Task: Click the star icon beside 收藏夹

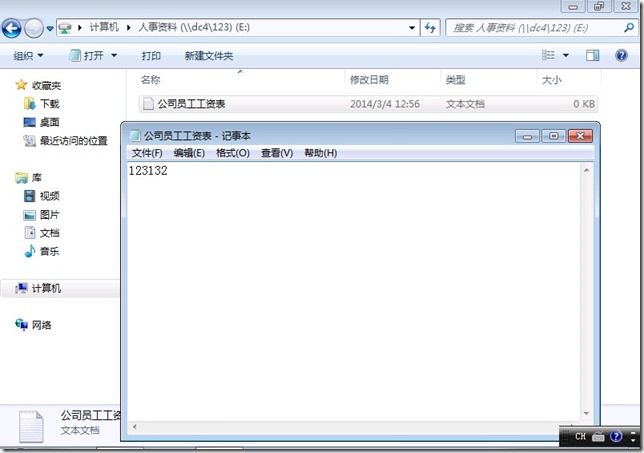Action: (x=21, y=85)
